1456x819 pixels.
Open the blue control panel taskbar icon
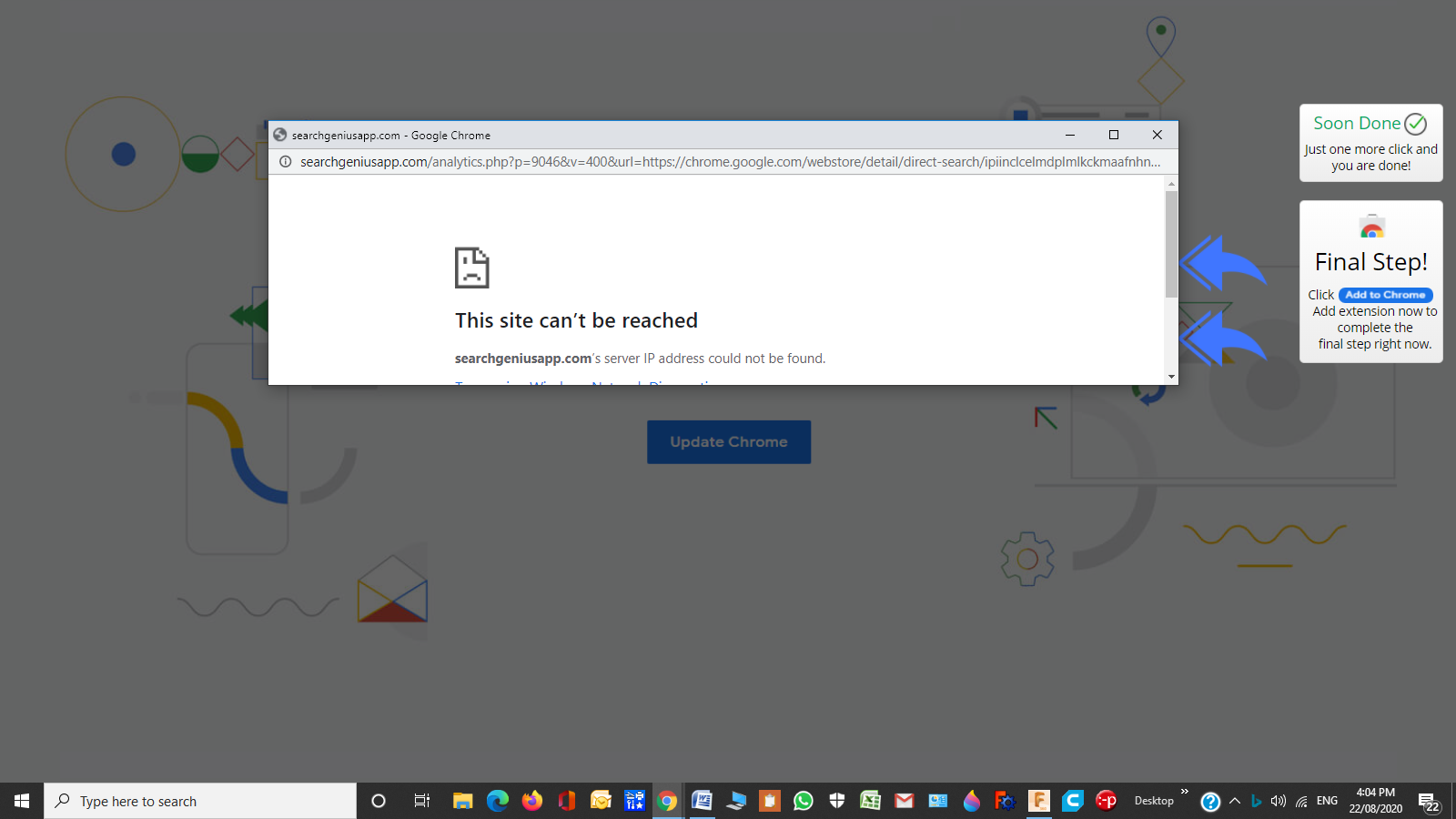634,801
